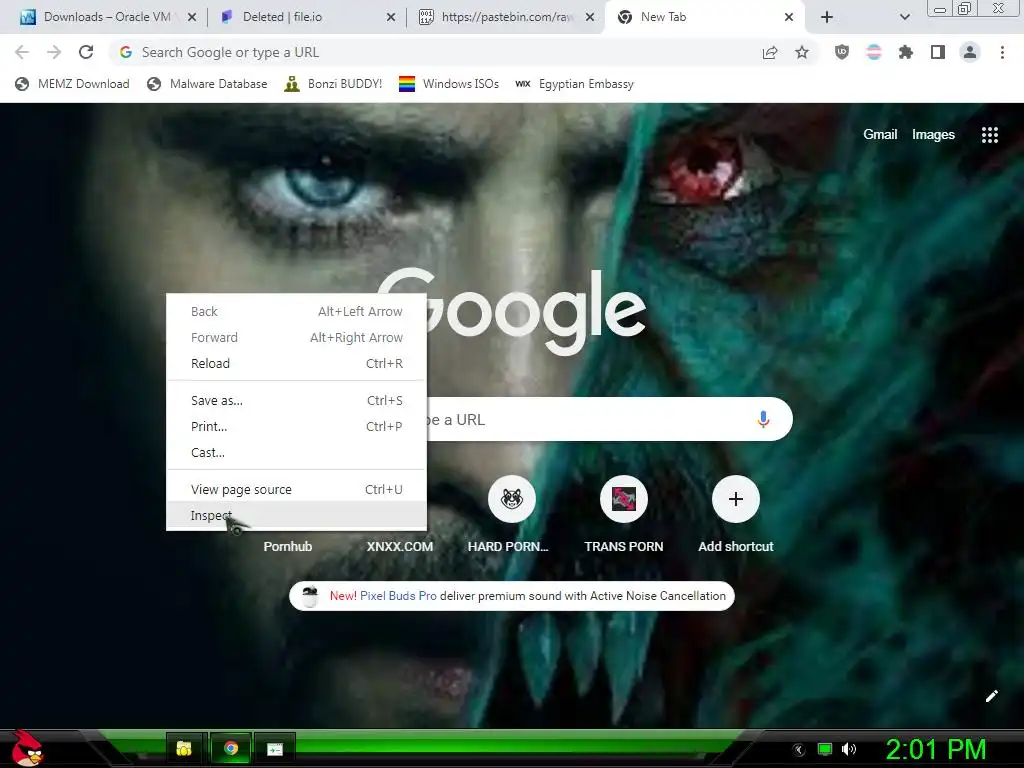This screenshot has width=1024, height=768.
Task: Switch to the Downloads – Oracle VM tab
Action: pyautogui.click(x=107, y=17)
